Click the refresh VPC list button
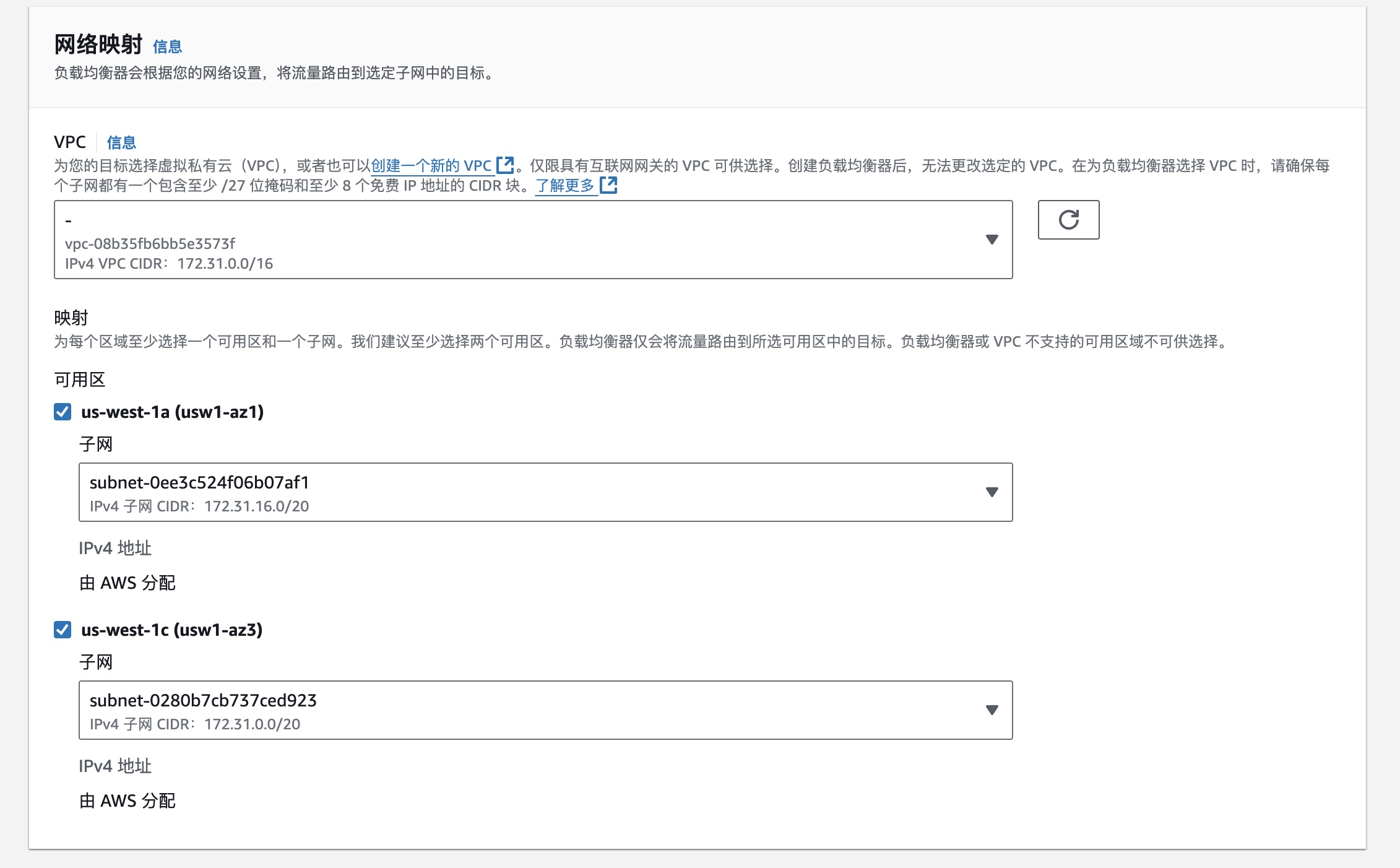 [x=1068, y=220]
